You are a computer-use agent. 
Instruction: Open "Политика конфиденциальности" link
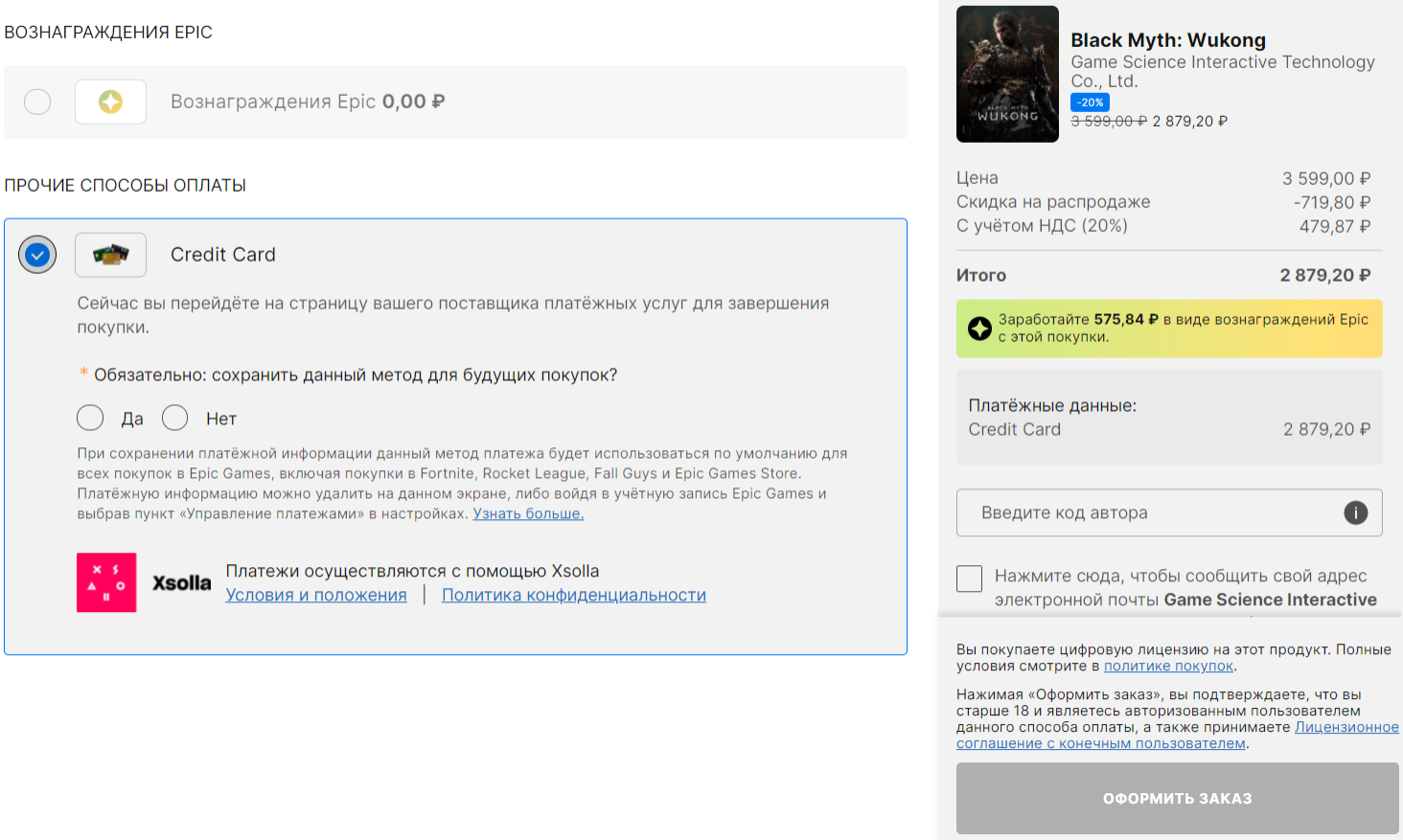tap(573, 595)
